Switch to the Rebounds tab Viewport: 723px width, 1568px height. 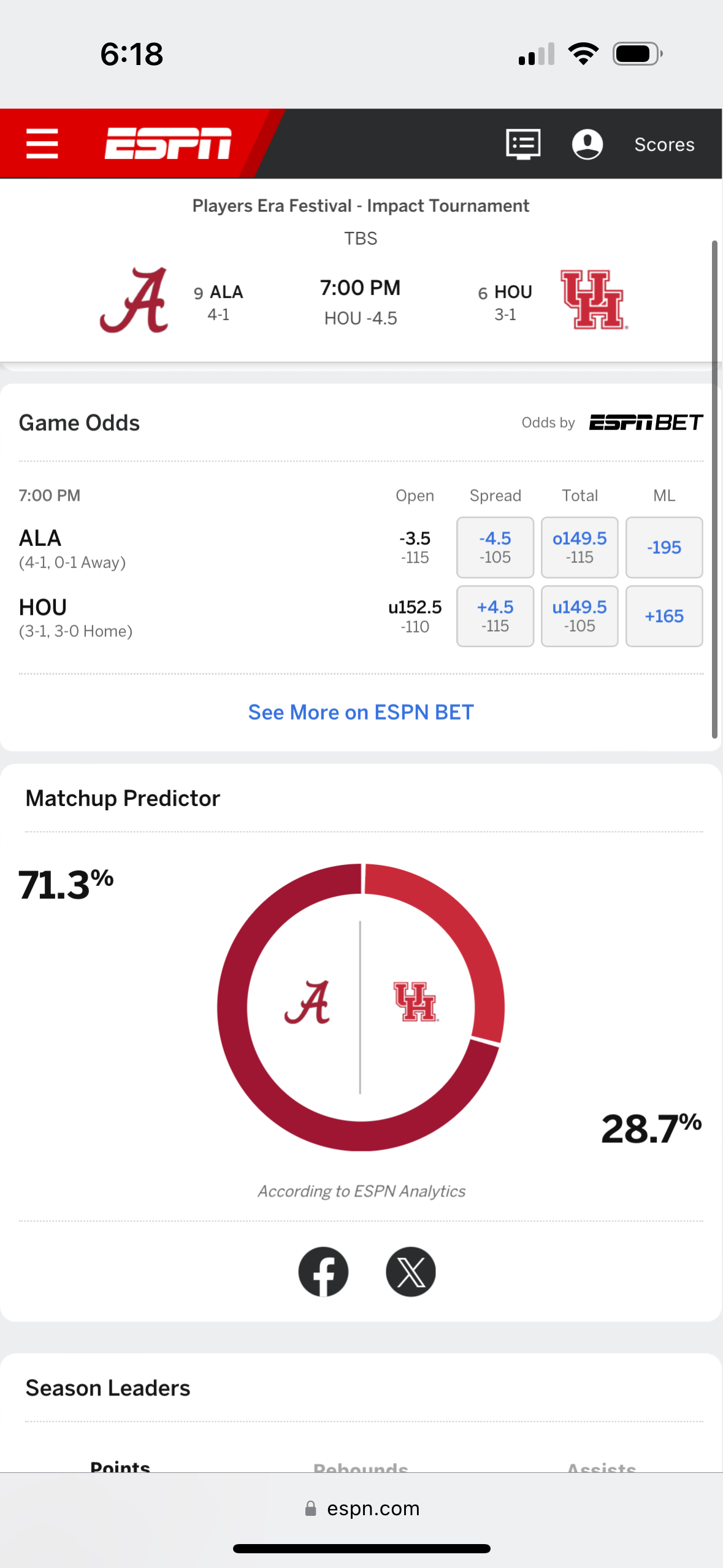(361, 1467)
